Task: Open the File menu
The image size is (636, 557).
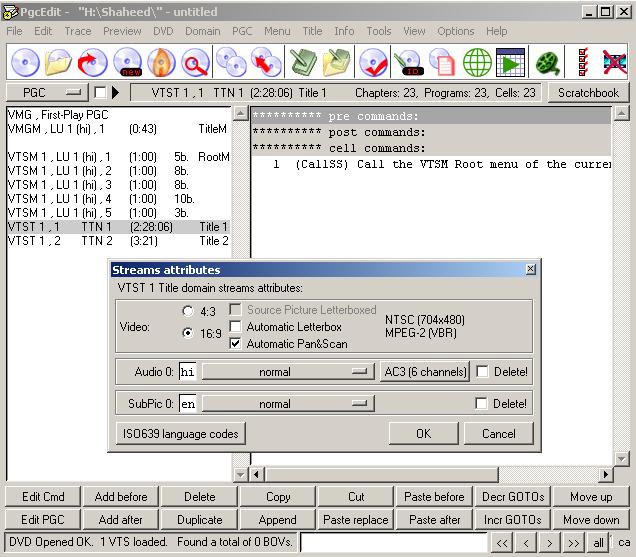Action: click(x=15, y=31)
